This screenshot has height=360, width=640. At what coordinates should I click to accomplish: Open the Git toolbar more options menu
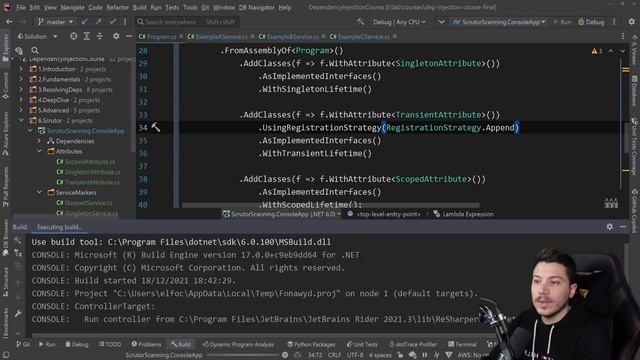click(x=125, y=22)
